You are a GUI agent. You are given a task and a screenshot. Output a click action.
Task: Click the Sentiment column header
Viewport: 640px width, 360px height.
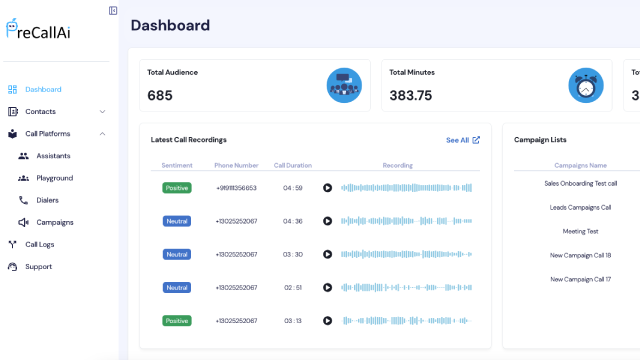coord(177,165)
